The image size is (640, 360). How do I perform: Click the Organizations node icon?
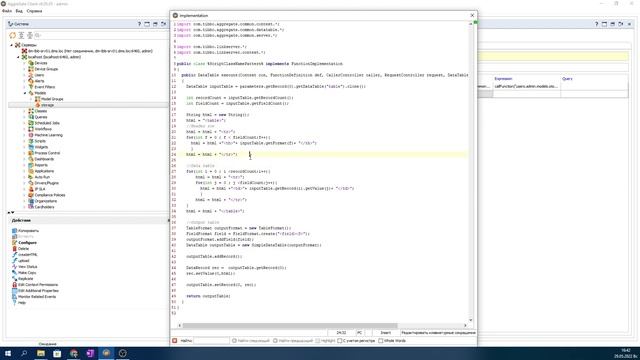pyautogui.click(x=31, y=201)
